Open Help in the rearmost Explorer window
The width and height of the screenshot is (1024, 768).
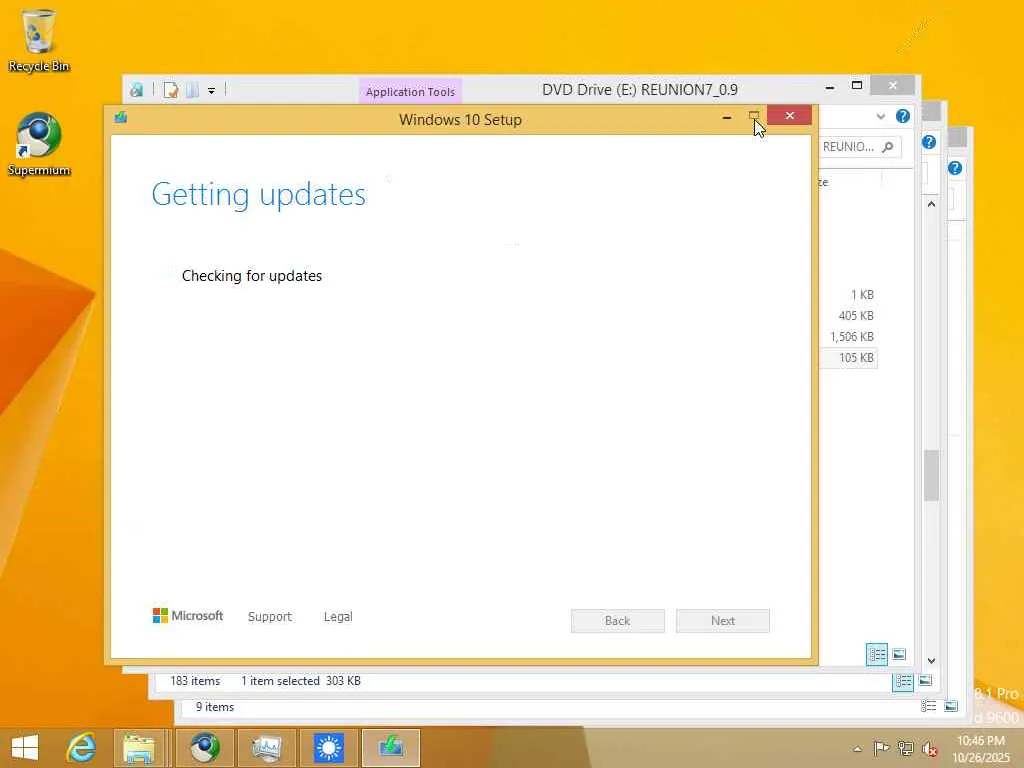(955, 168)
